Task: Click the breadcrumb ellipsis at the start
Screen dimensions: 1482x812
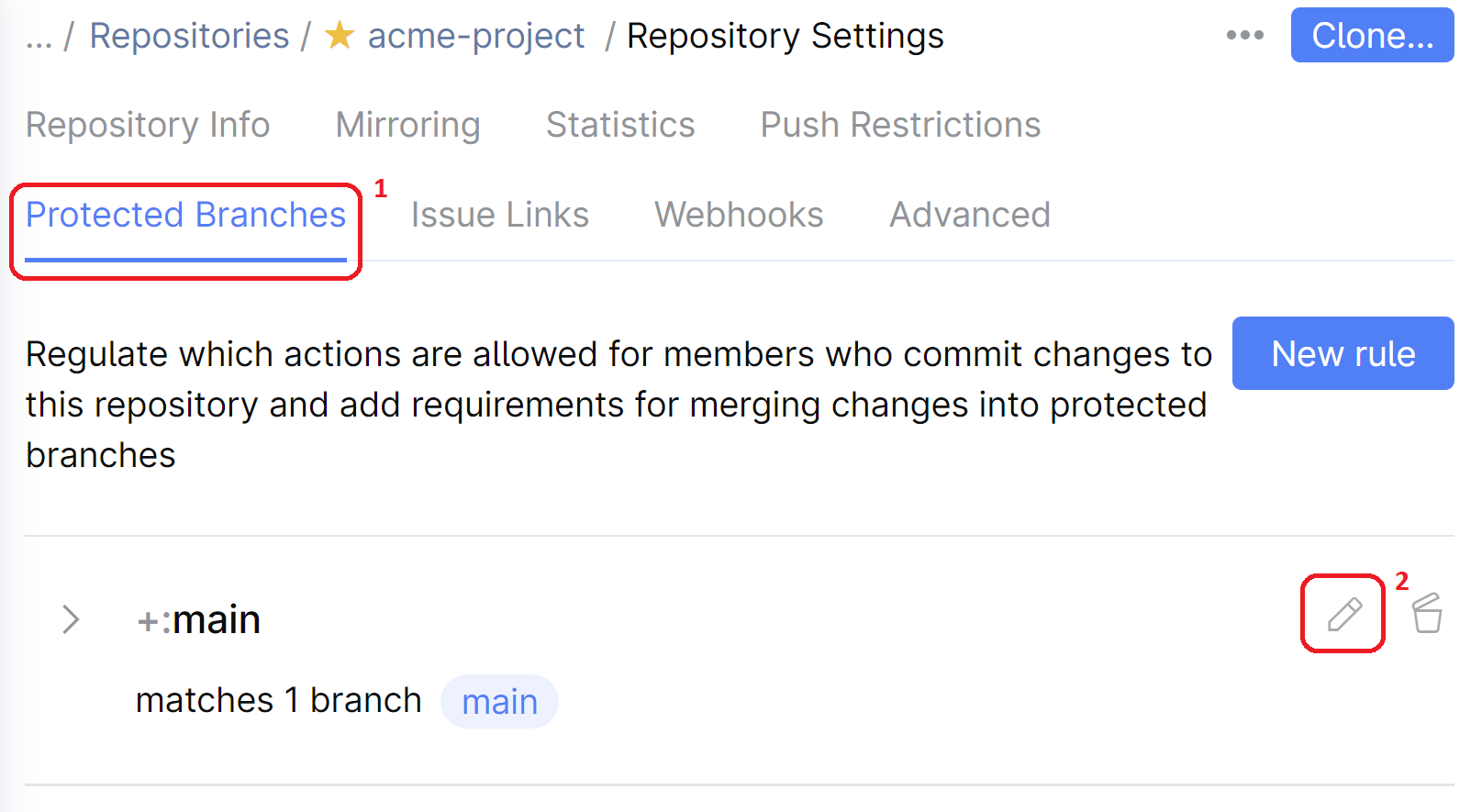Action: tap(39, 37)
